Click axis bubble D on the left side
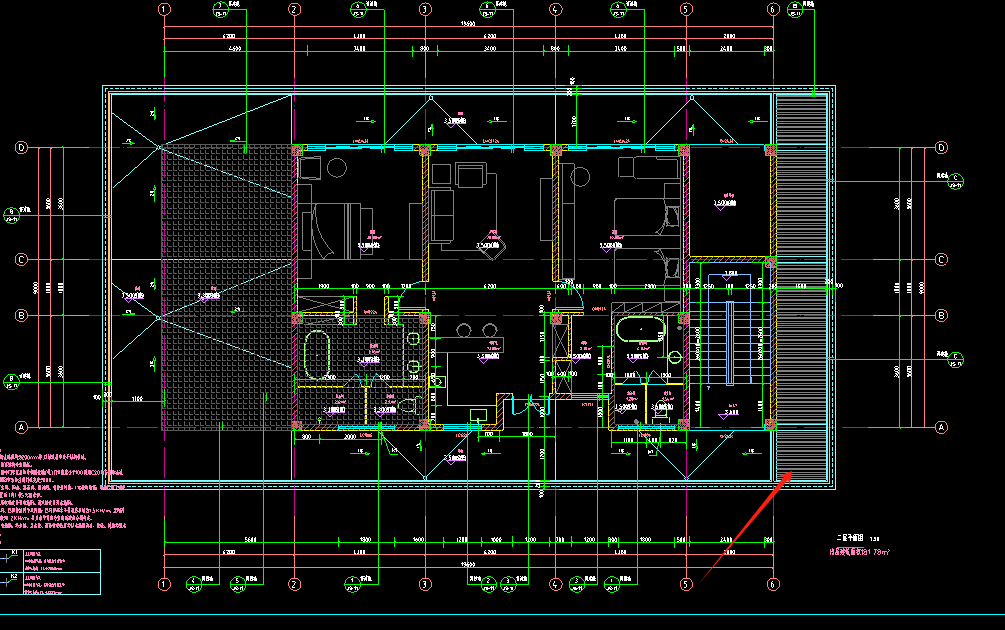The image size is (1005, 630). coord(21,148)
